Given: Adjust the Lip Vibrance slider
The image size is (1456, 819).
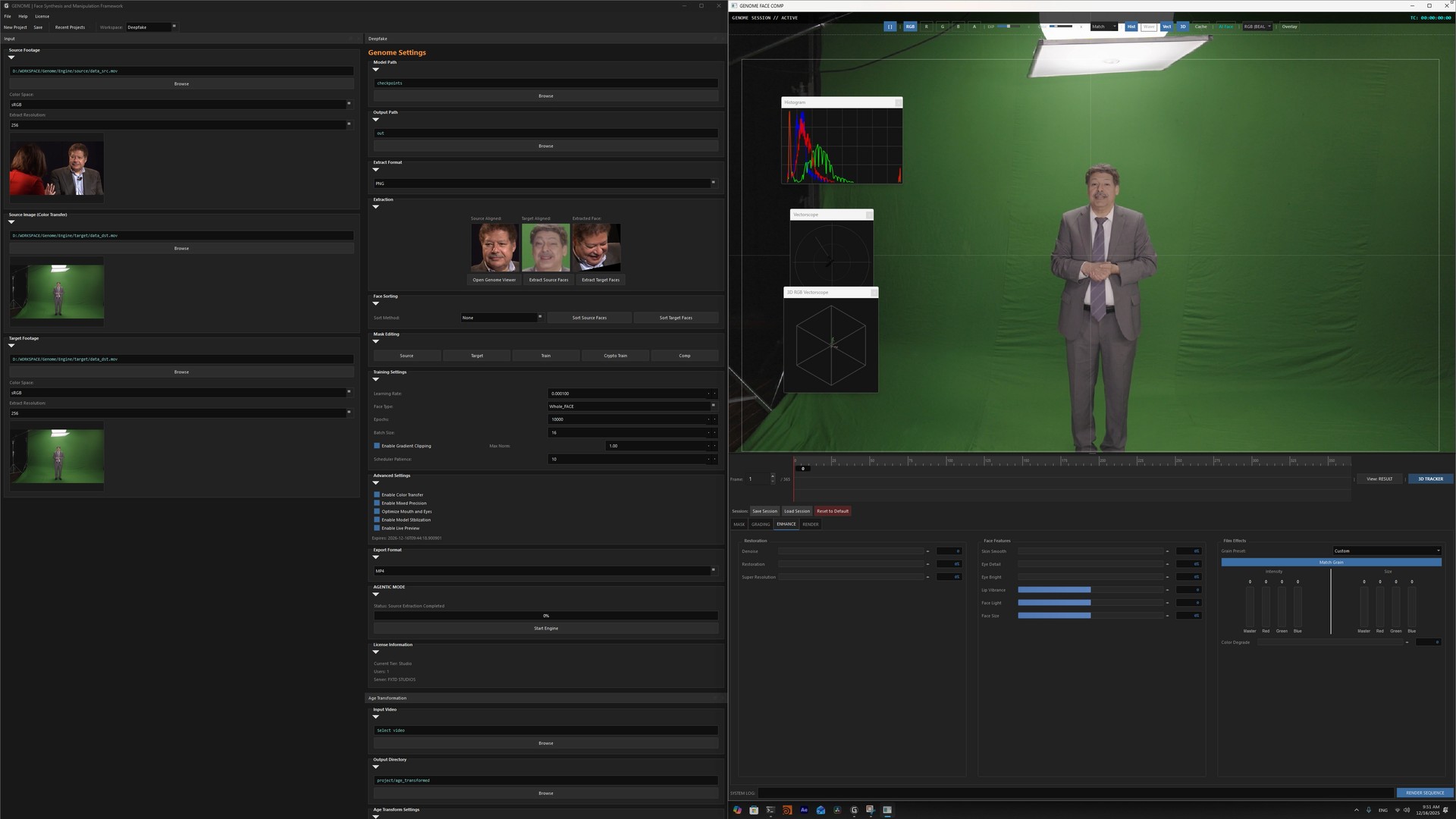Looking at the screenshot, I should tap(1090, 590).
